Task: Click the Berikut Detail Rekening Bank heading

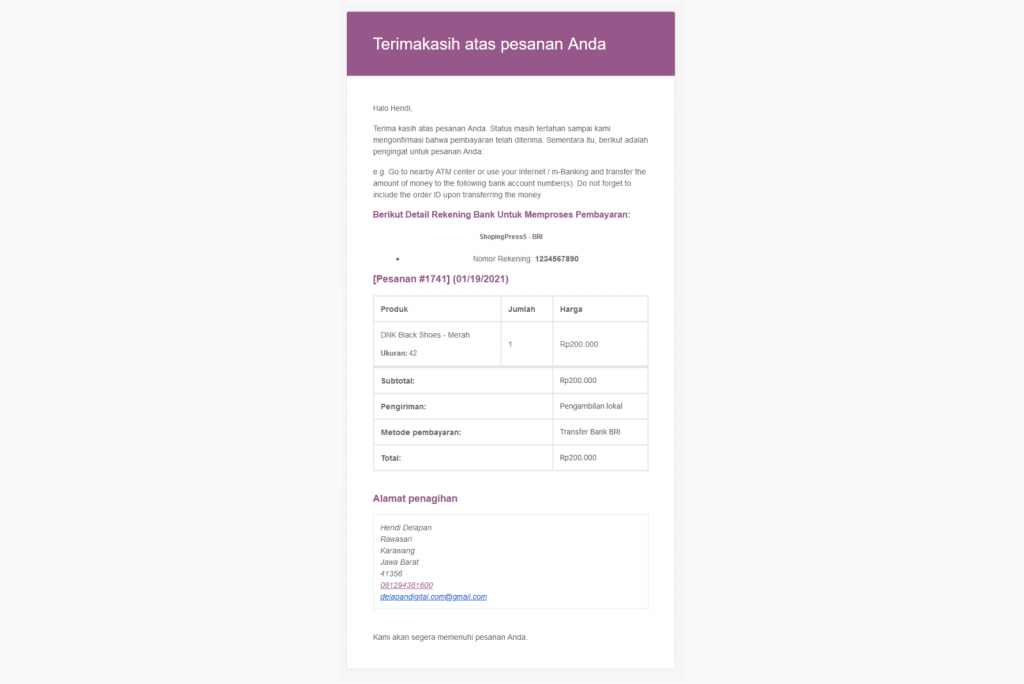Action: coord(501,215)
